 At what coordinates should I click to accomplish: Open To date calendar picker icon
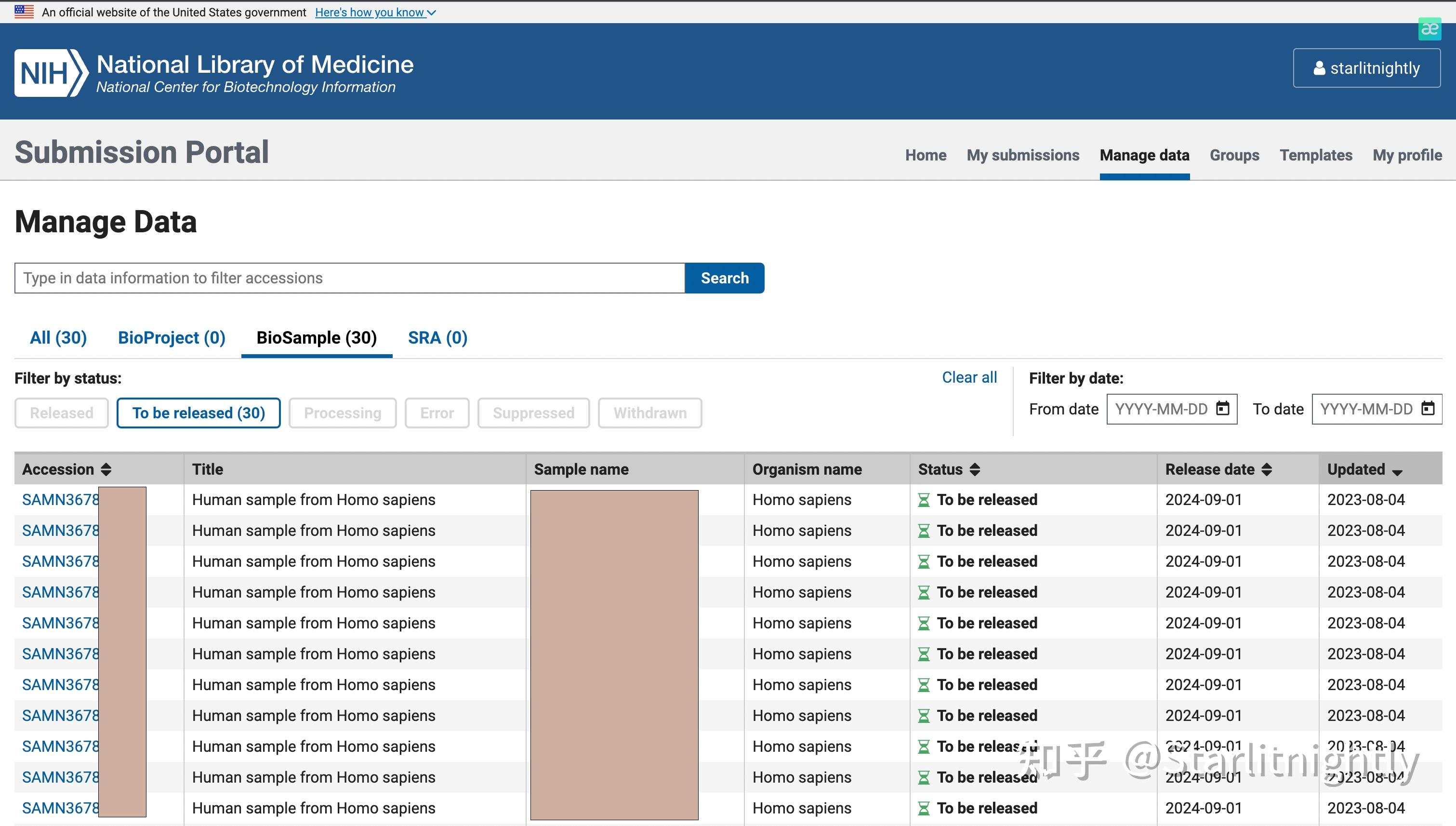[1427, 409]
